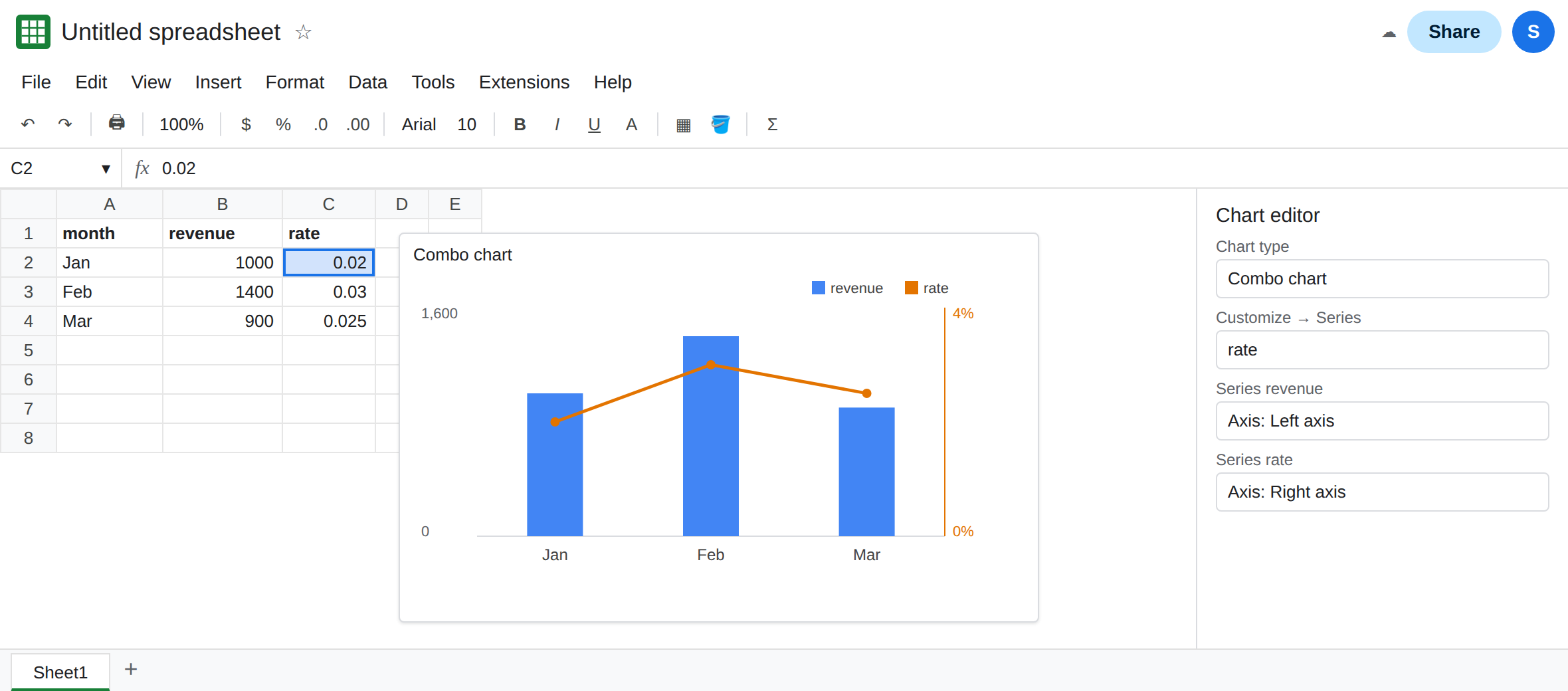Open the File menu
Image resolution: width=1568 pixels, height=691 pixels.
(36, 82)
